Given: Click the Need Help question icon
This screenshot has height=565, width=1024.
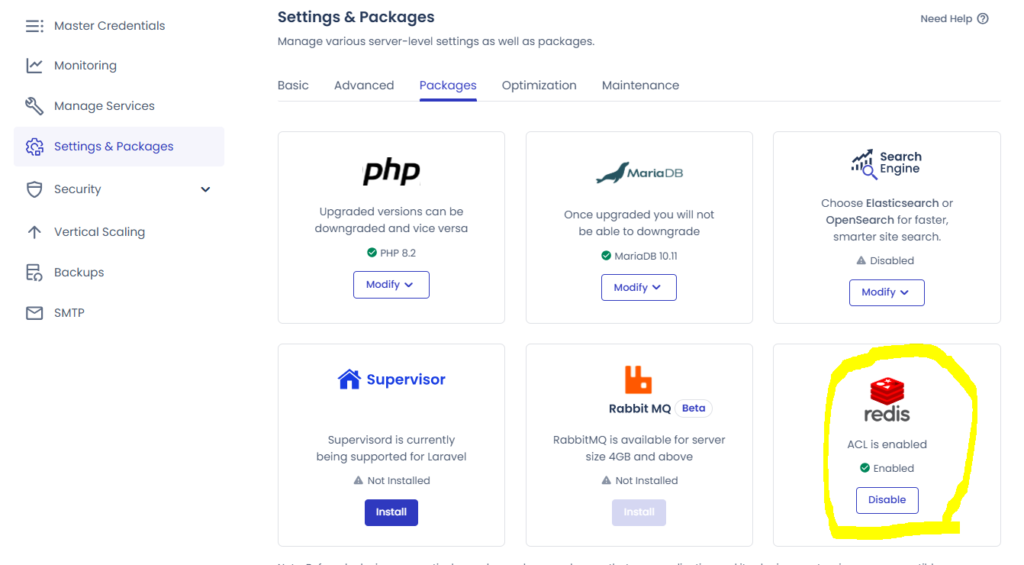Looking at the screenshot, I should [983, 19].
